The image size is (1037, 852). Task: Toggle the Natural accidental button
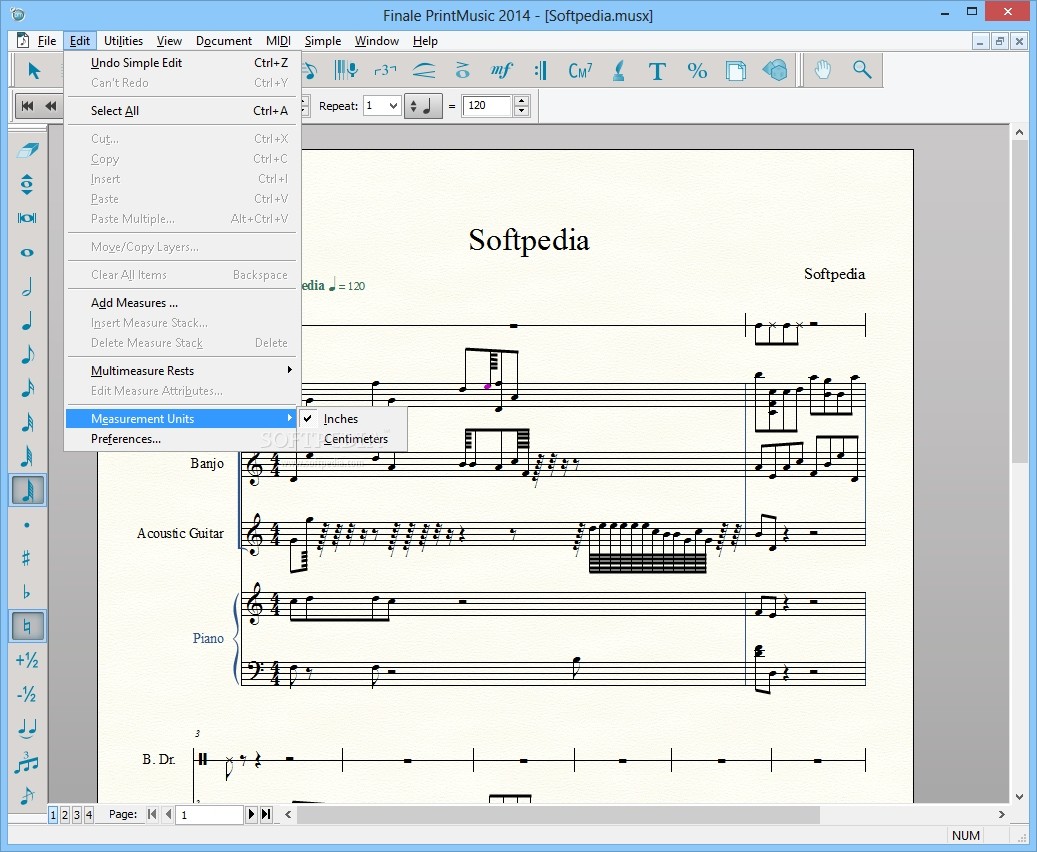[27, 626]
